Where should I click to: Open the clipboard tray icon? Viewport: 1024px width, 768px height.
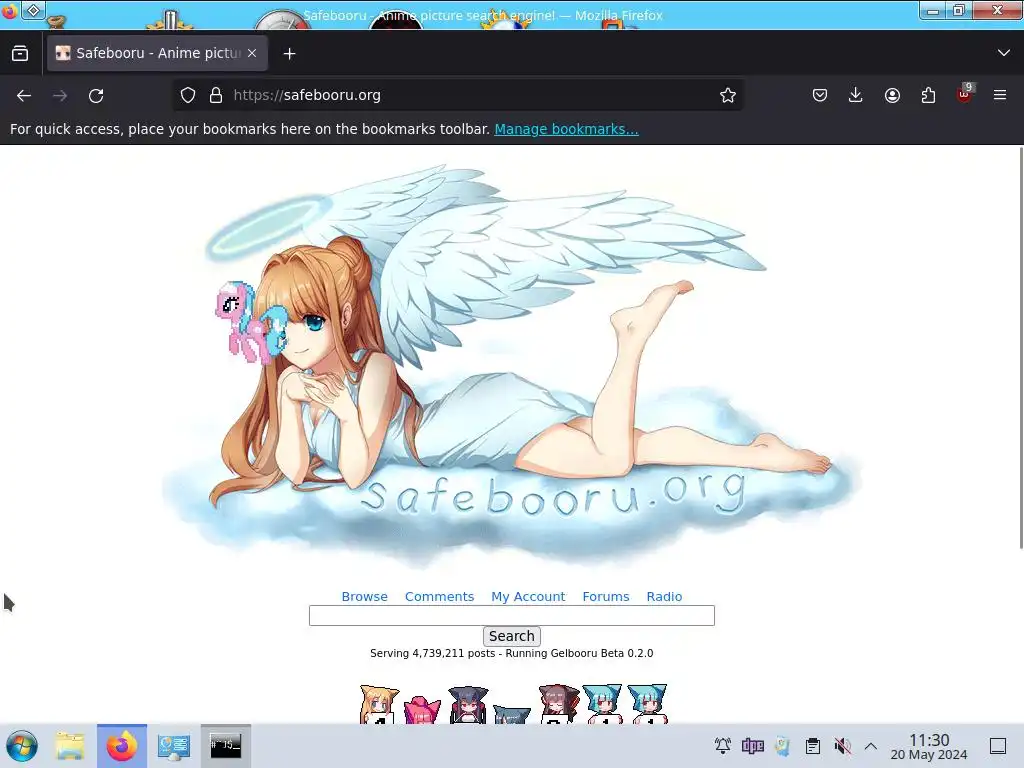point(812,746)
